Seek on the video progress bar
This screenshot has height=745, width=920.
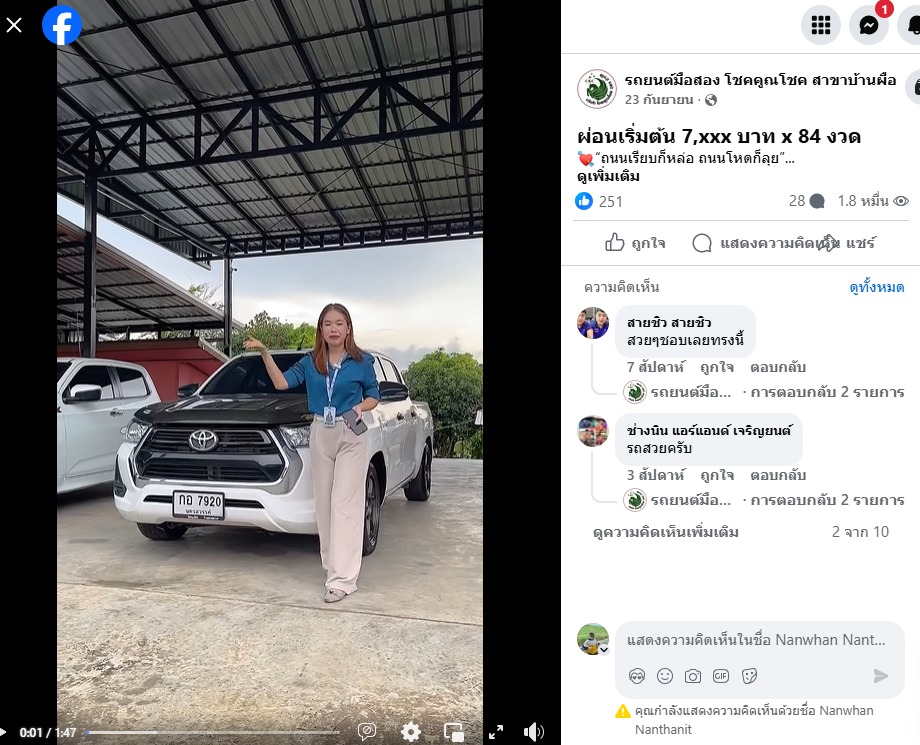pos(212,732)
